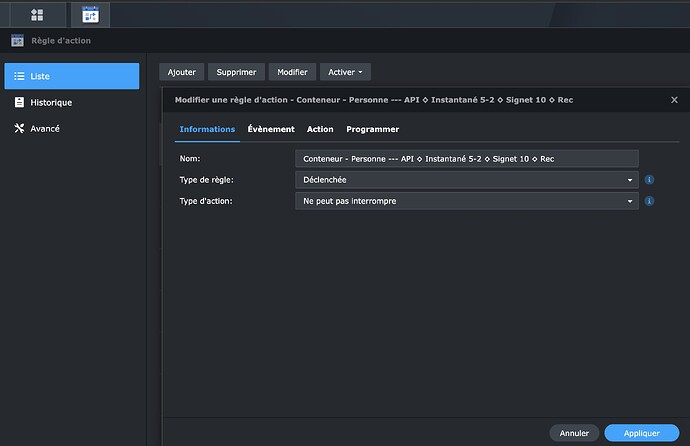Click the Appliquer button
Viewport: 690px width, 446px height.
(640, 433)
